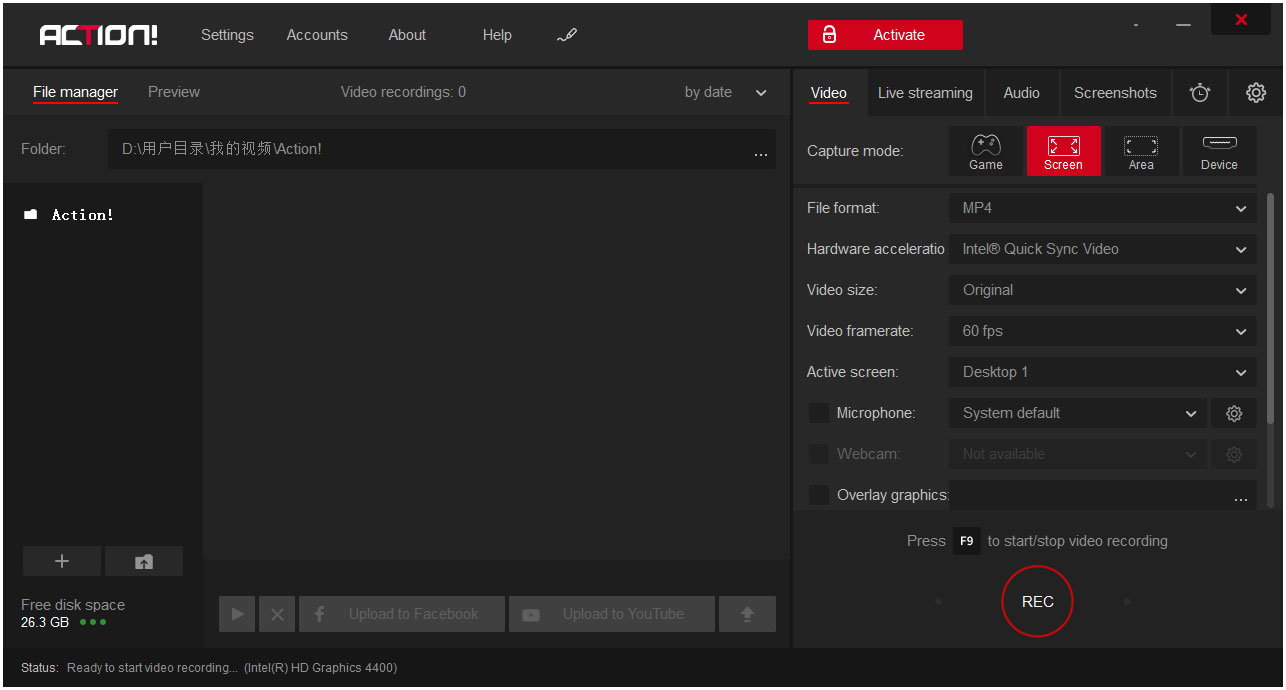Open the About menu
The width and height of the screenshot is (1286, 690).
[407, 35]
